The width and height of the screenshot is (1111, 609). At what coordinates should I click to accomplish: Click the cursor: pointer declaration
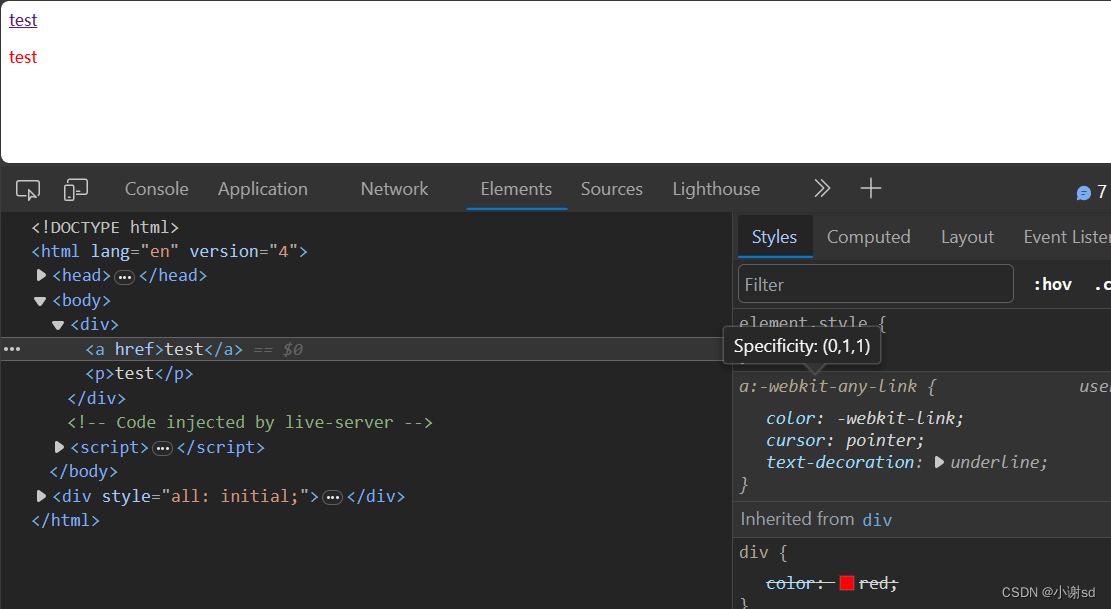pyautogui.click(x=845, y=440)
